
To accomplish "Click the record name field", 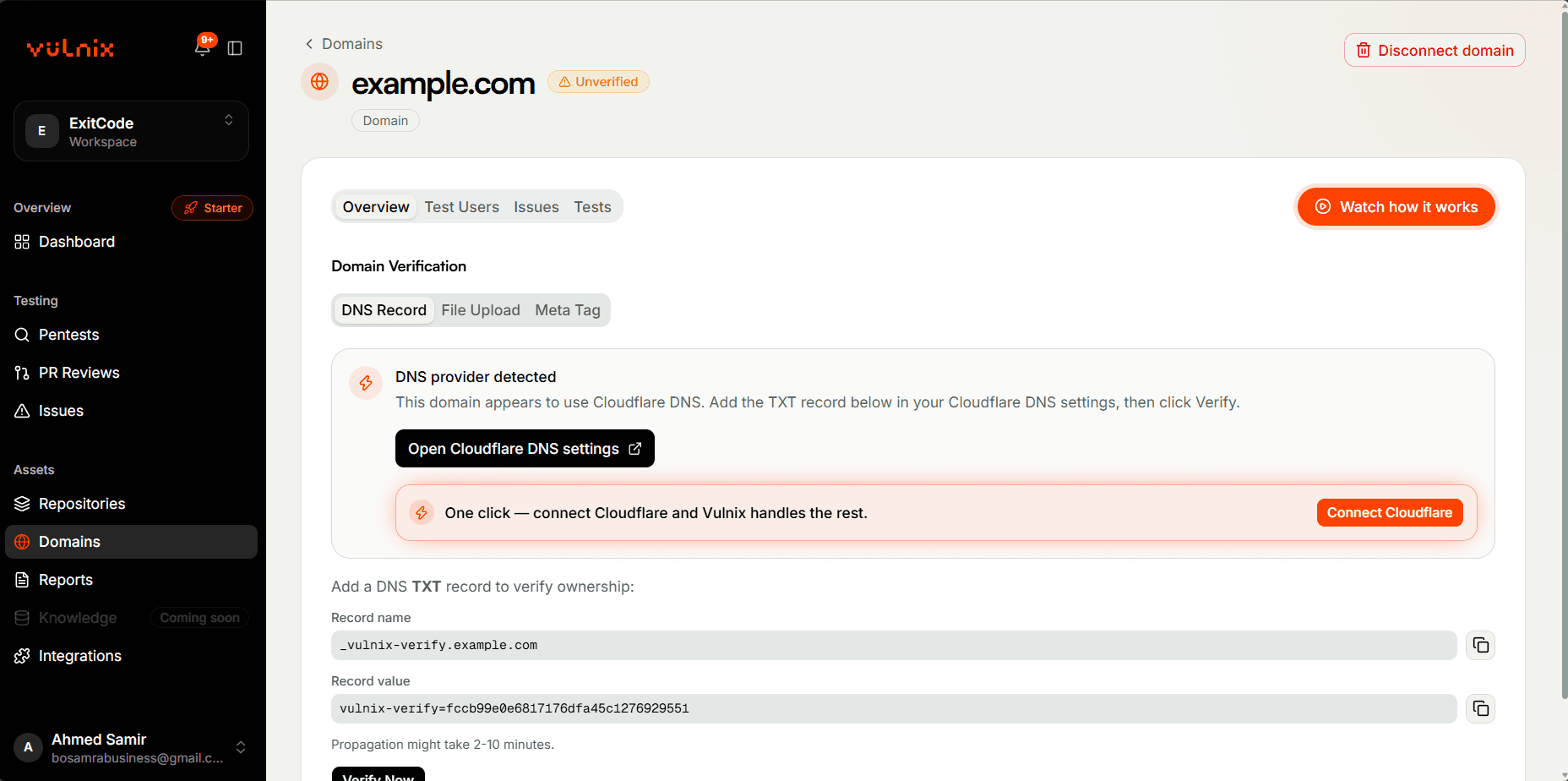I will click(894, 646).
